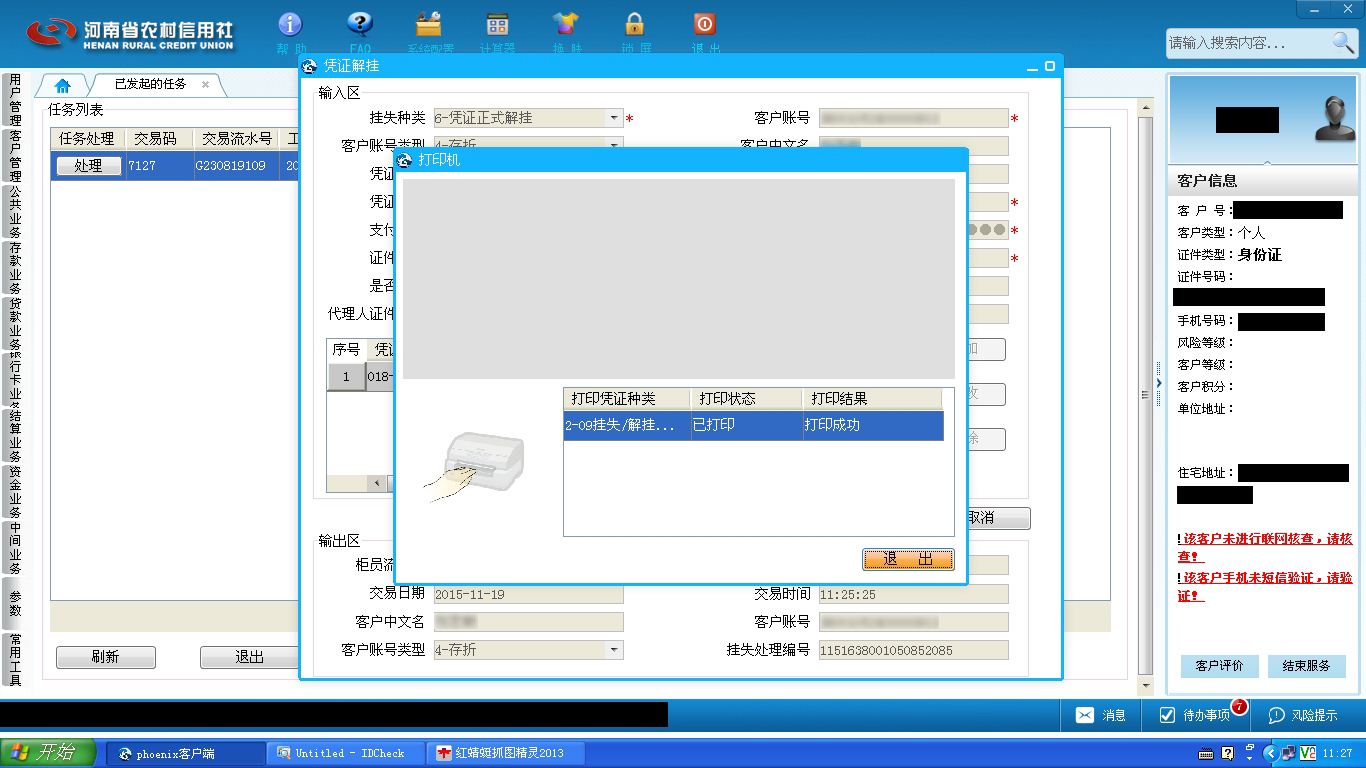Click the VNC tray icon
Viewport: 1366px width, 768px height.
pos(1306,753)
